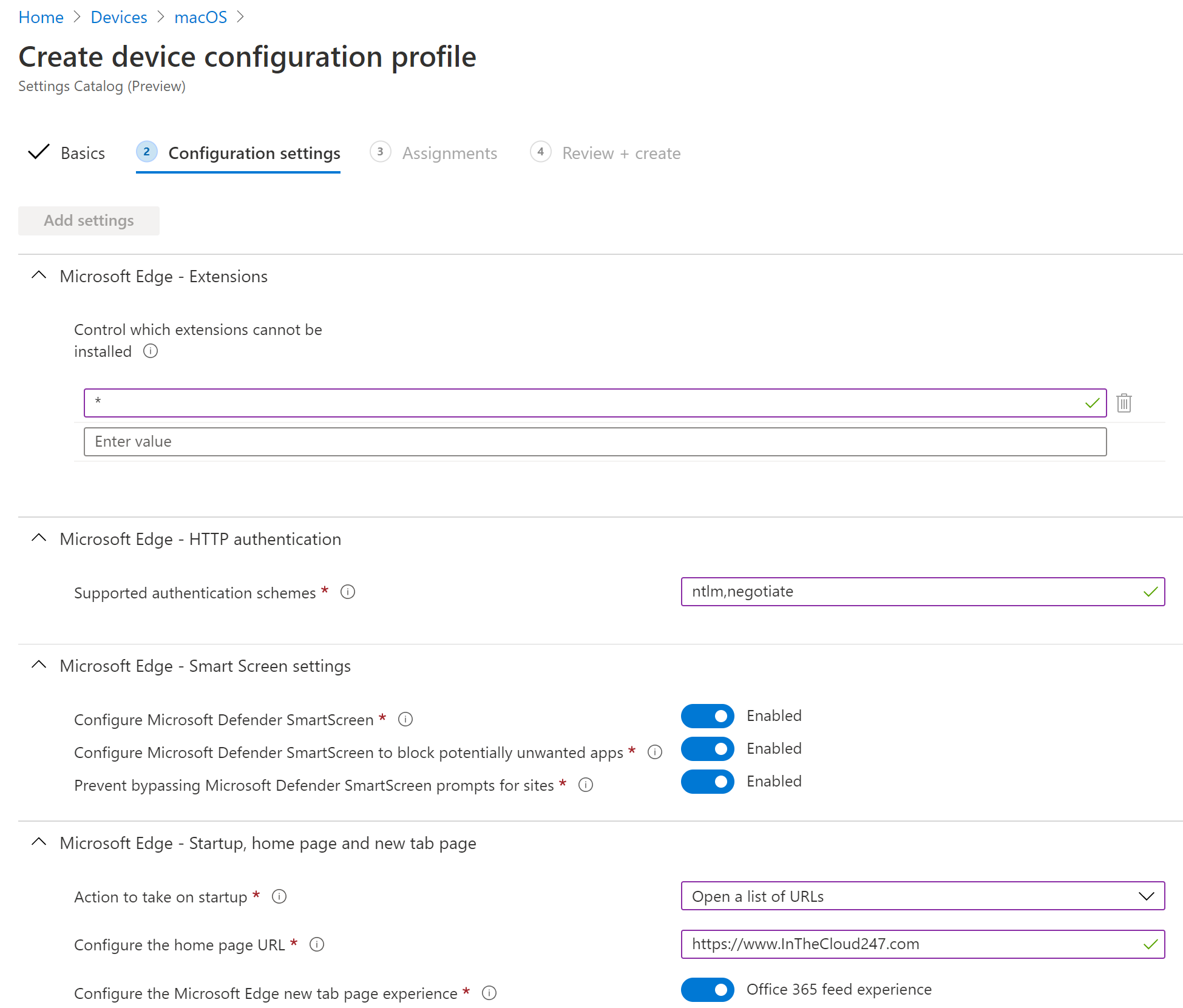Toggle Configure Microsoft Defender SmartScreen switch
The height and width of the screenshot is (1008, 1183).
tap(707, 716)
